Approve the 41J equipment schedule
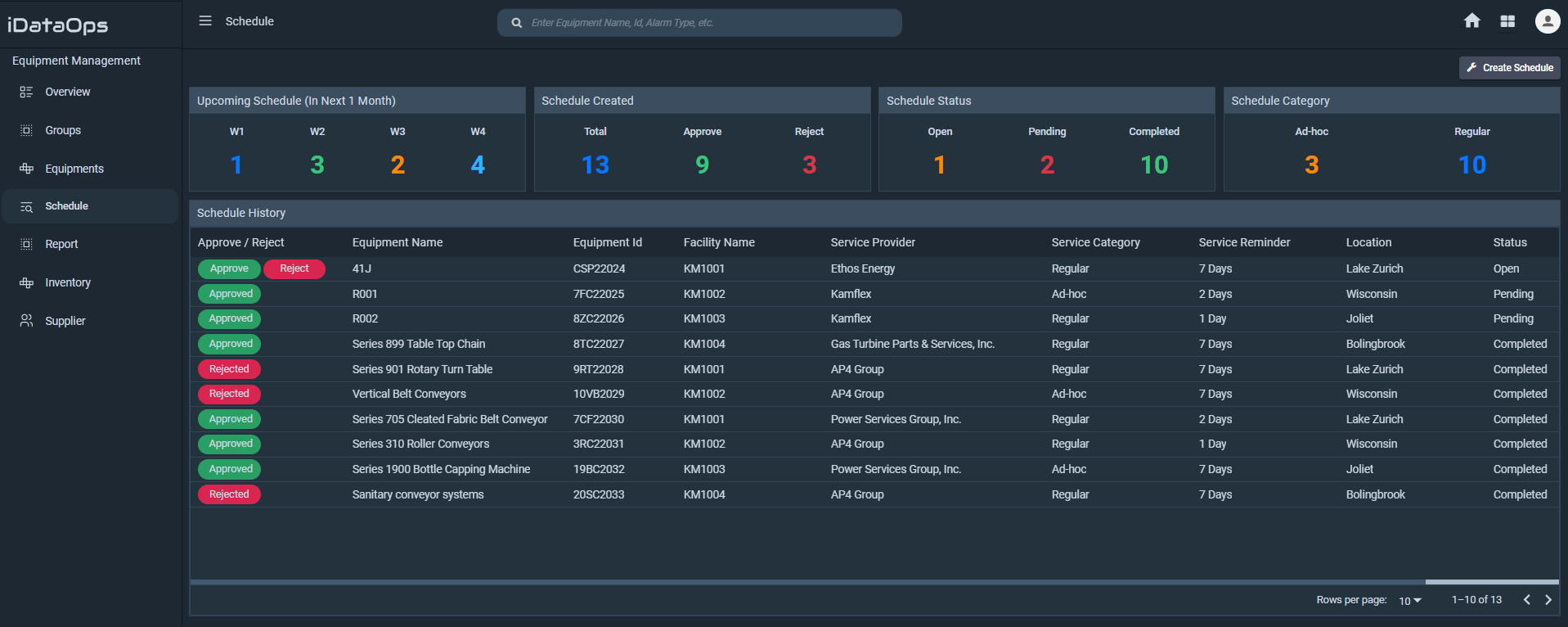 tap(229, 268)
